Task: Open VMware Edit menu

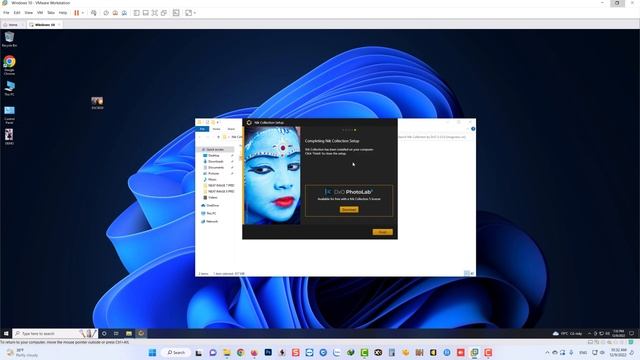Action: point(17,13)
